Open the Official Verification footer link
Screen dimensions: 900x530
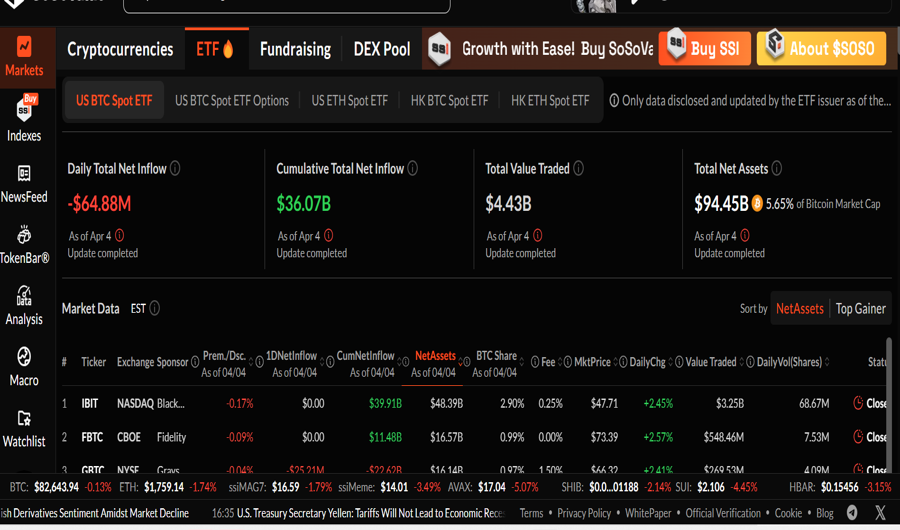pos(723,513)
